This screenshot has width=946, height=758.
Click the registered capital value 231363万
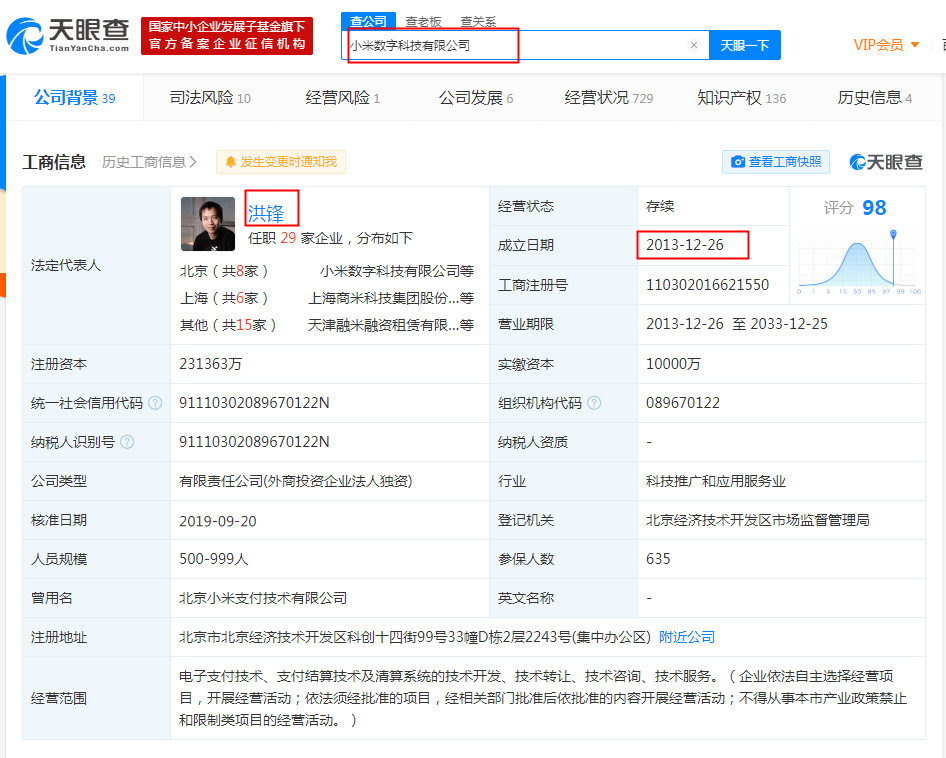coord(211,364)
